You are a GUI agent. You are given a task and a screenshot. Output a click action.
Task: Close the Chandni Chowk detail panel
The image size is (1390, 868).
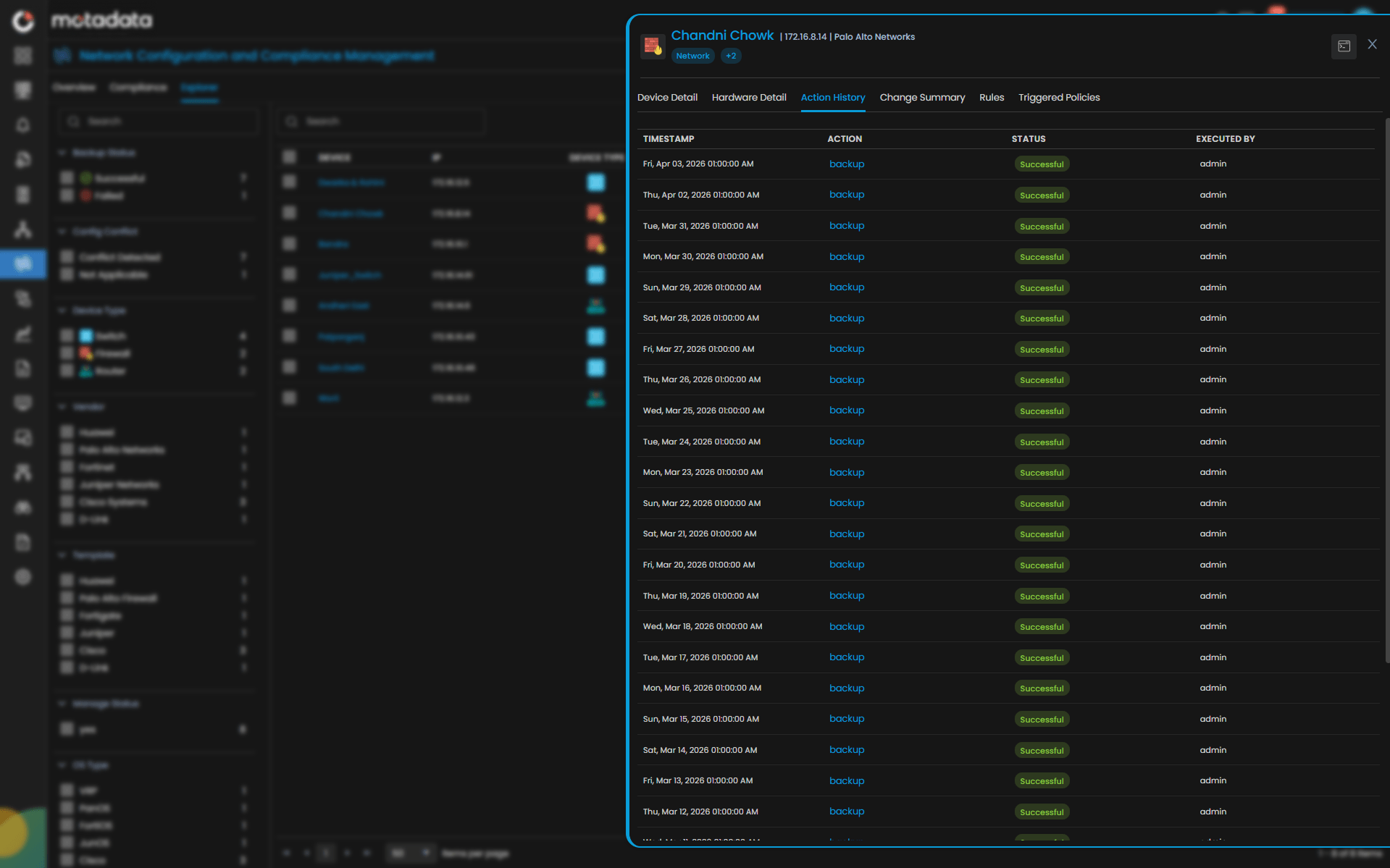pos(1372,44)
